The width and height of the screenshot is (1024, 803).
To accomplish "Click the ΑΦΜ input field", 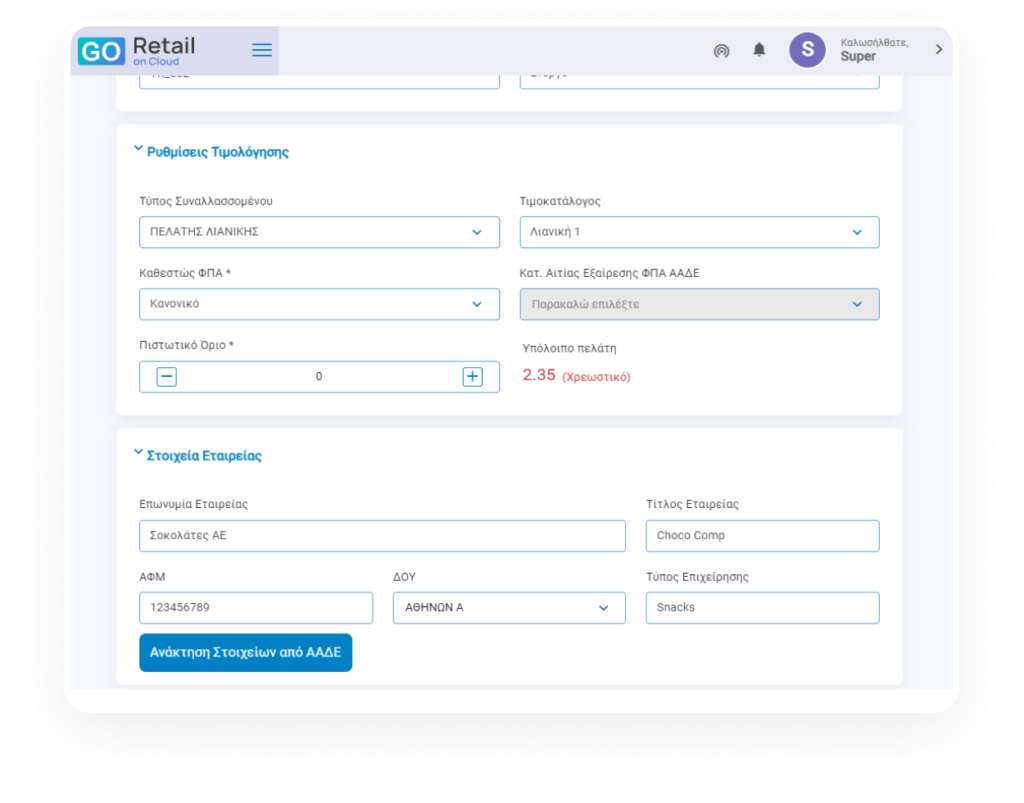I will pos(256,608).
